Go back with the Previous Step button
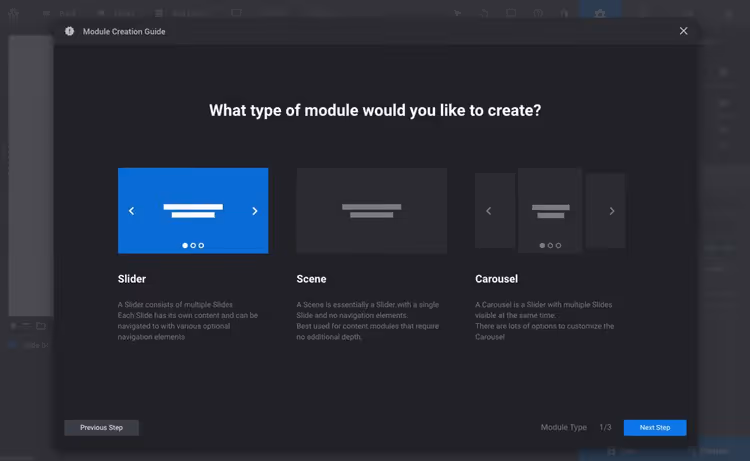The height and width of the screenshot is (461, 750). click(101, 428)
